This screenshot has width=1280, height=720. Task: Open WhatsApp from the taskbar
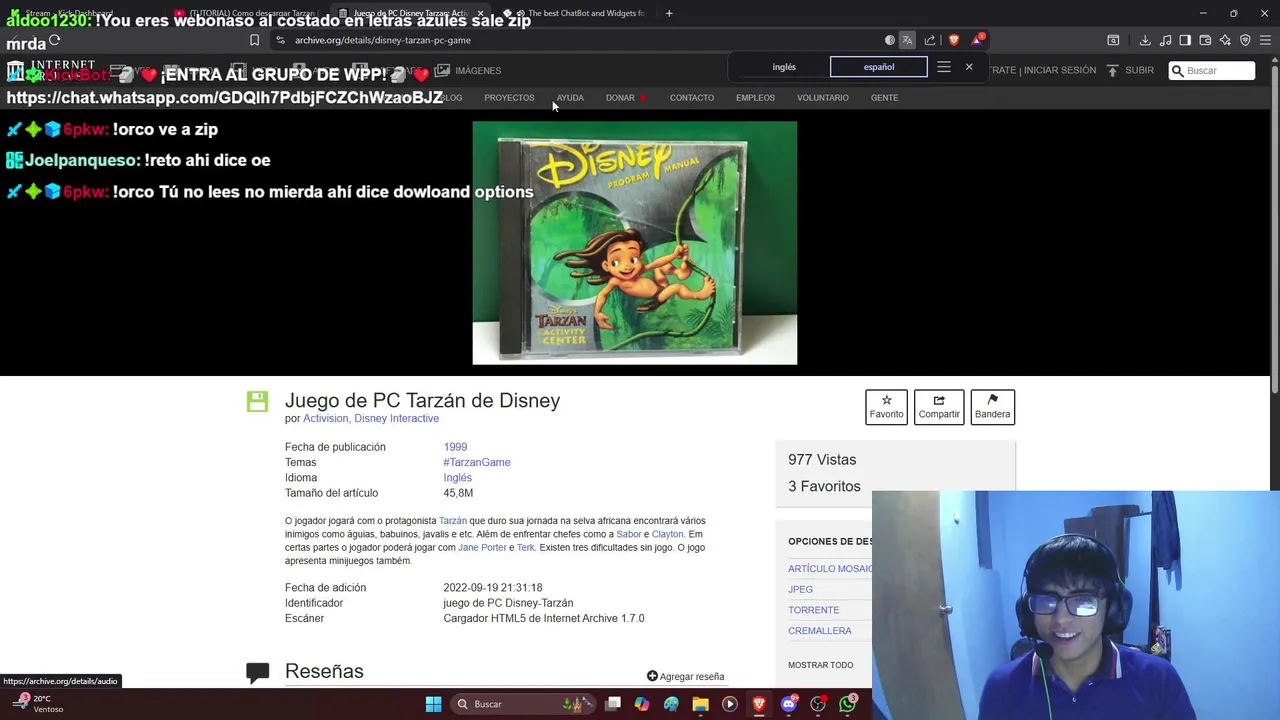(848, 704)
